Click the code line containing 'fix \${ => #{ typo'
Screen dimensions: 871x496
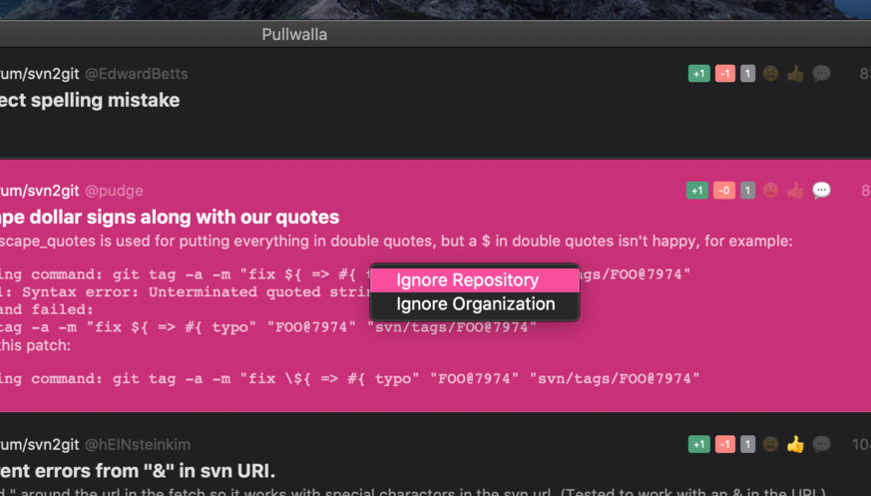pyautogui.click(x=350, y=378)
